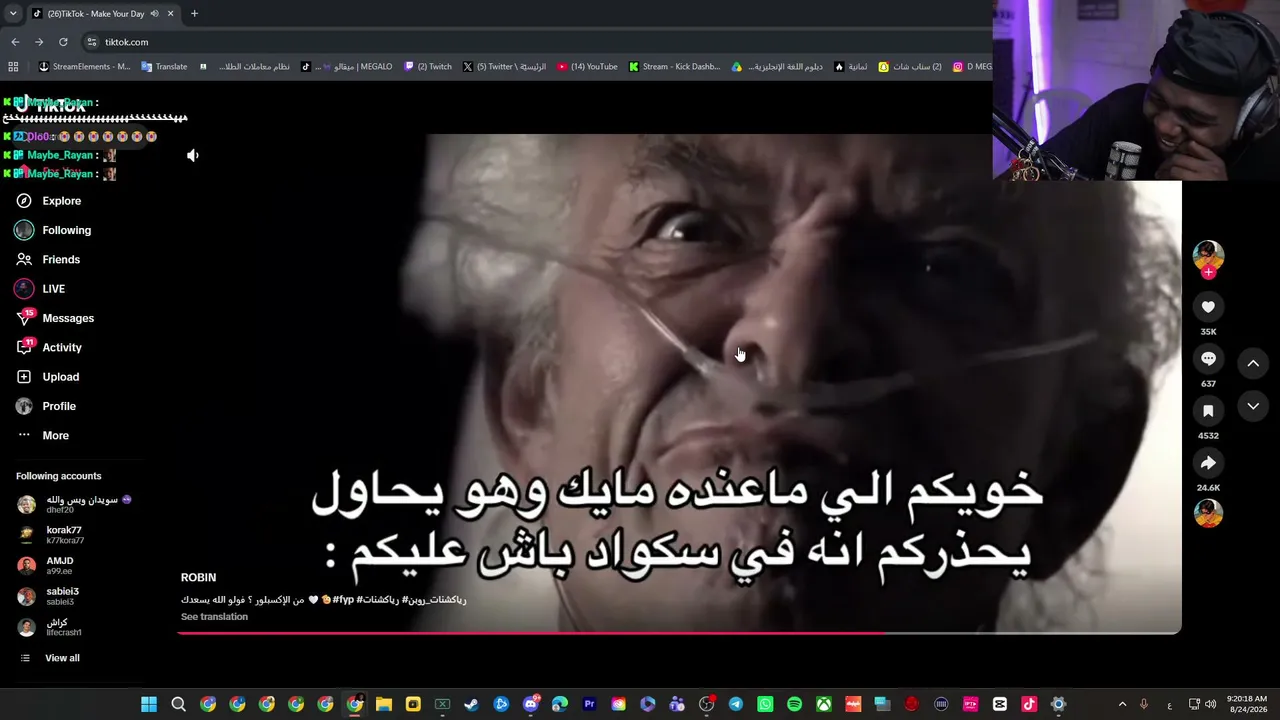Open Premiere Pro from the taskbar

tap(589, 704)
